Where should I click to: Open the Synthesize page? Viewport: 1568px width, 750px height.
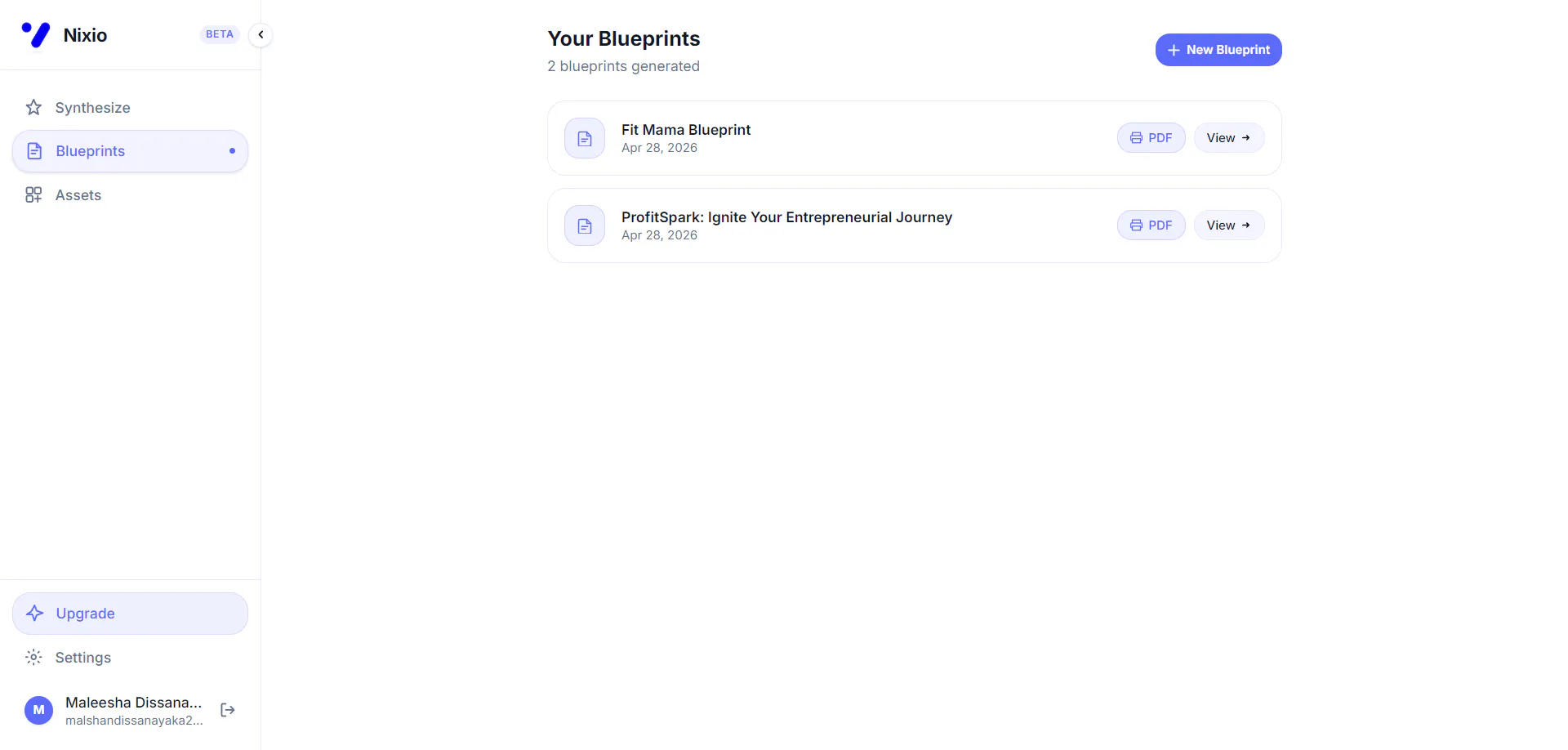(130, 108)
